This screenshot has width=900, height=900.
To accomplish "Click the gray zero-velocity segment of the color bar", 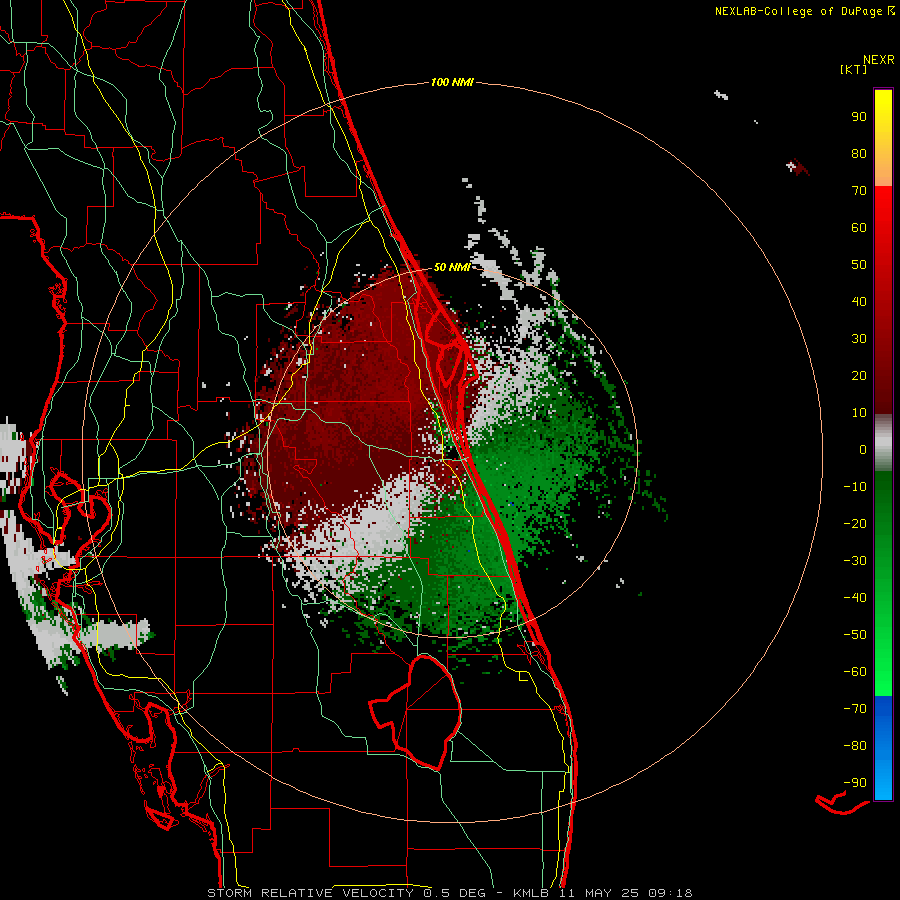I will tap(883, 443).
